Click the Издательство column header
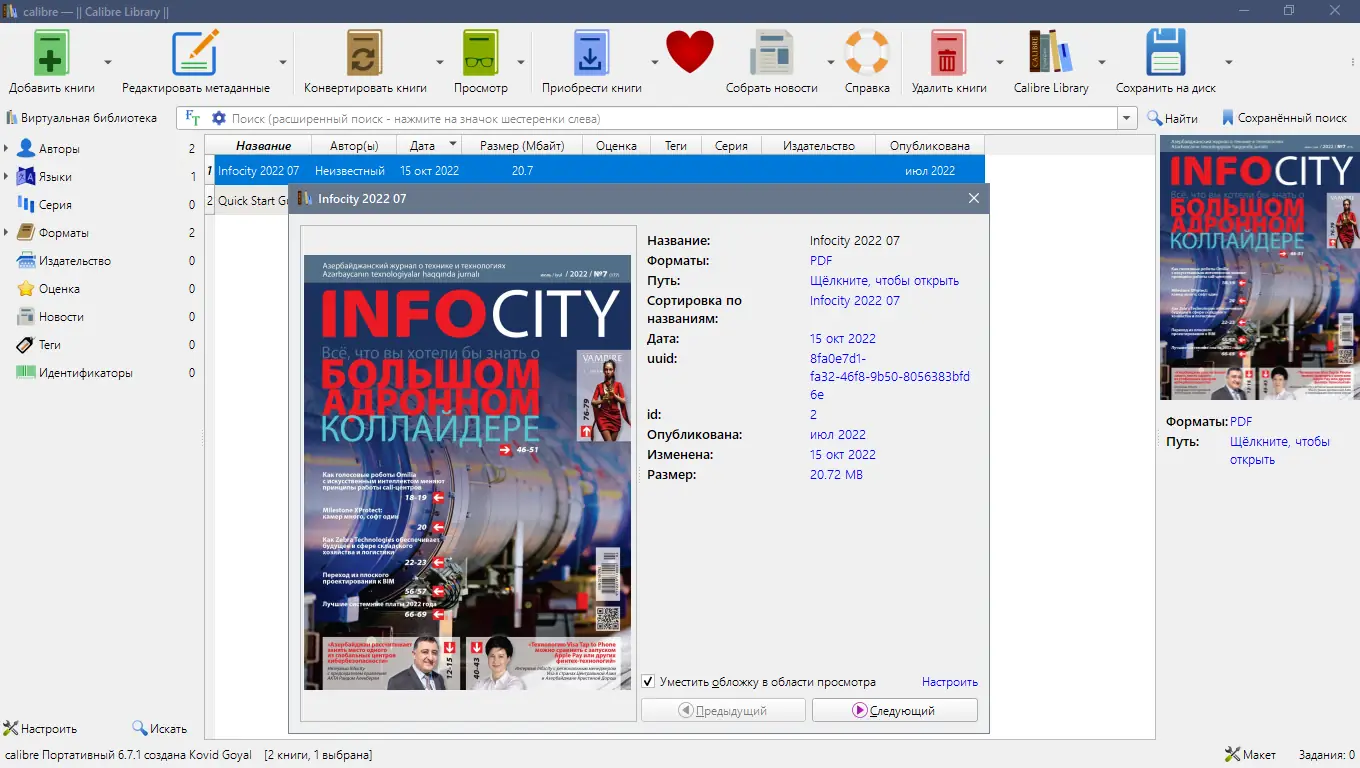 click(x=818, y=146)
